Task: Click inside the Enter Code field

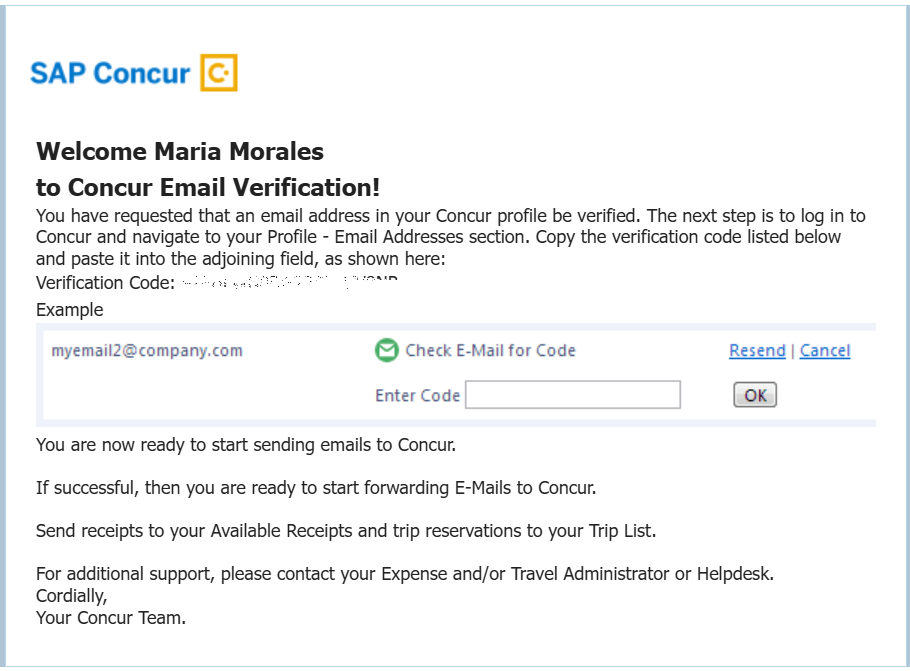Action: (573, 395)
